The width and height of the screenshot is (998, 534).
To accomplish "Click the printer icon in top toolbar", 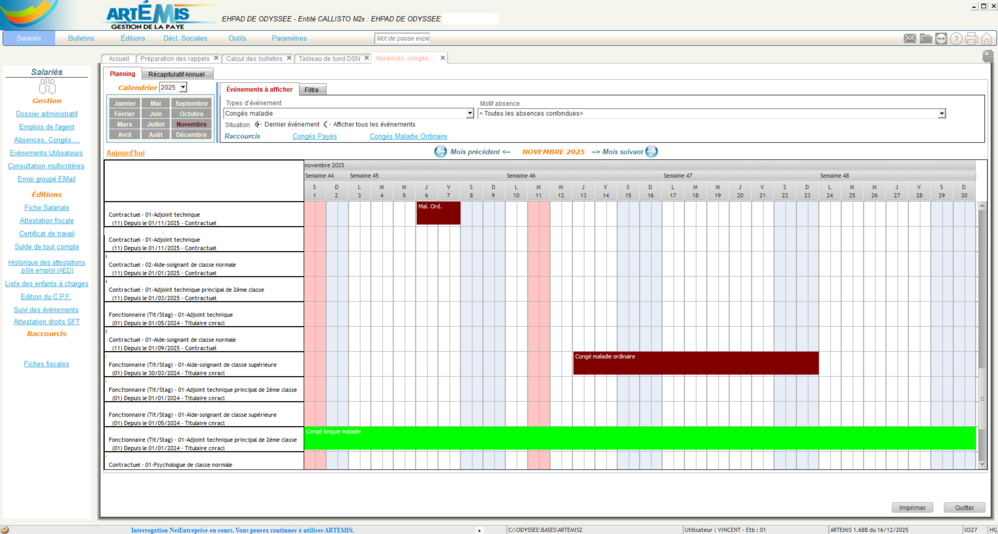I will [971, 39].
